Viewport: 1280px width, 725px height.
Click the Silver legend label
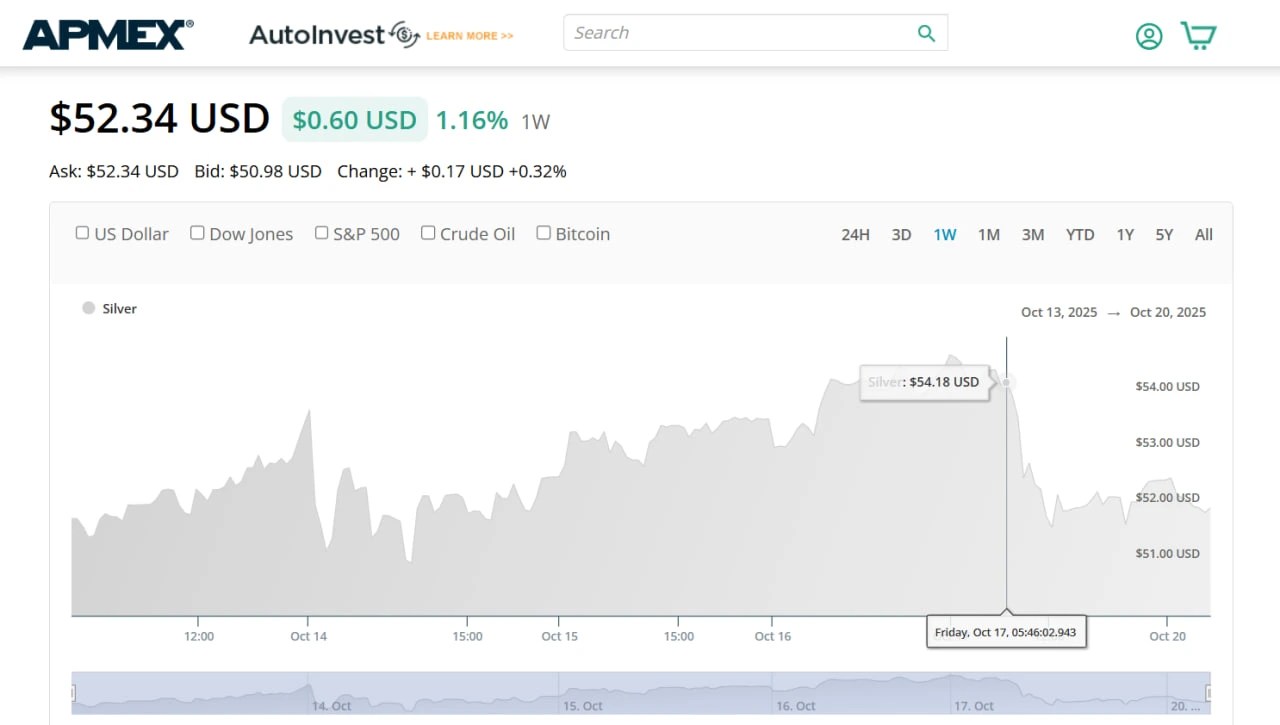[x=119, y=308]
